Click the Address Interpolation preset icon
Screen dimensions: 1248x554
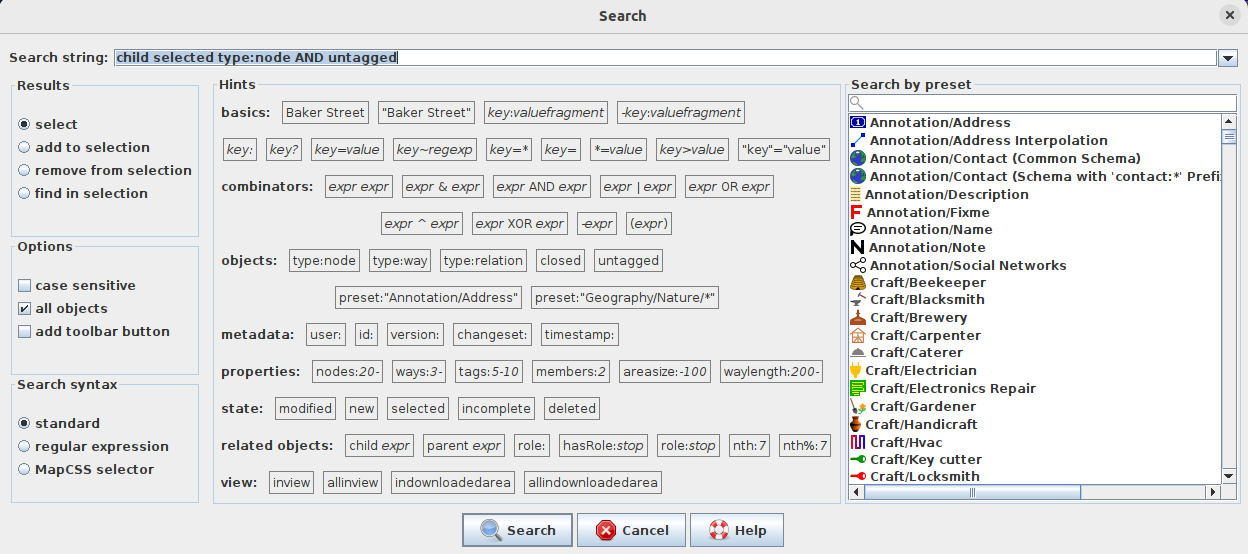(857, 141)
